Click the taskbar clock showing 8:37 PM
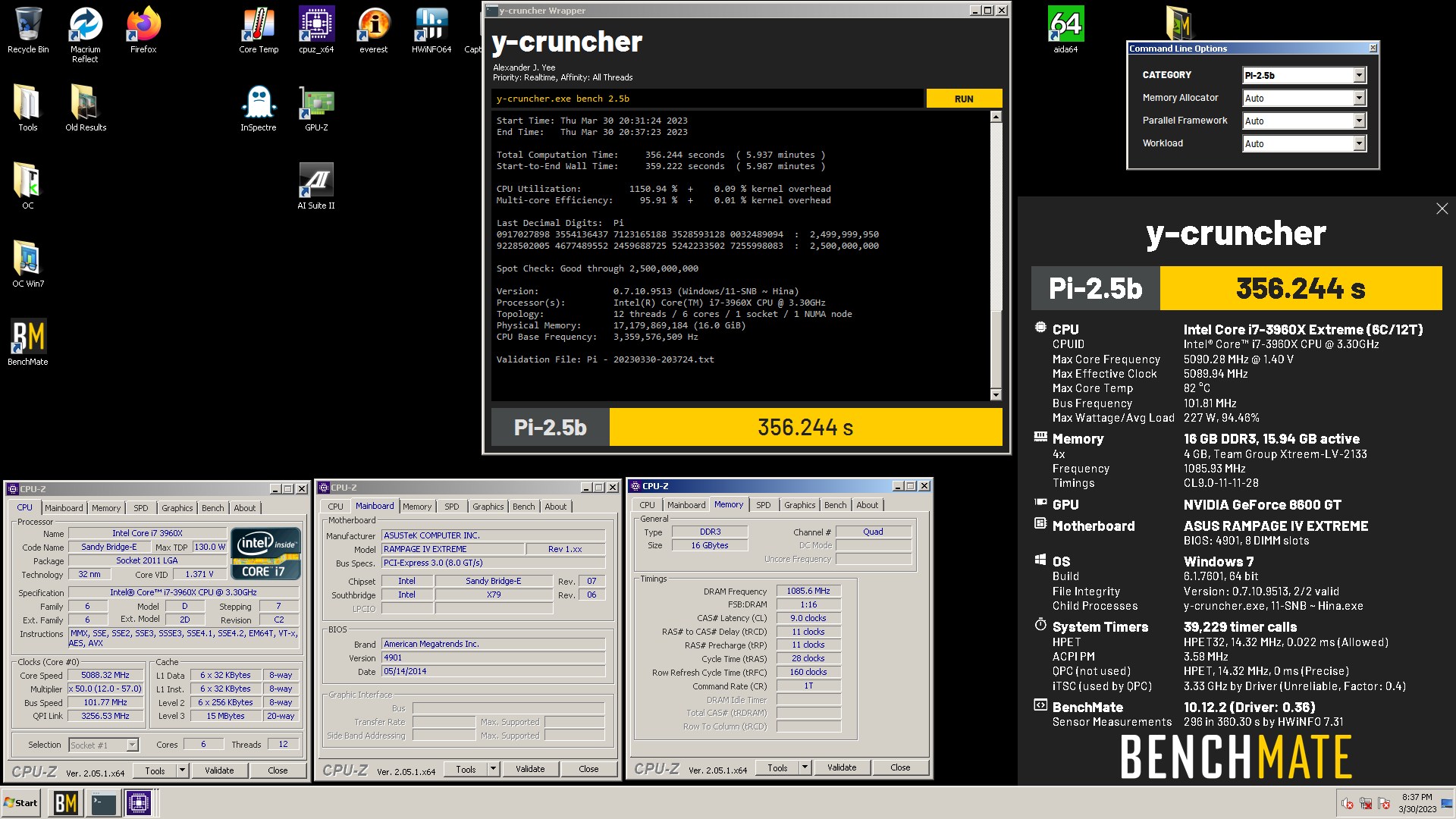Screen dimensions: 1456x819 pyautogui.click(x=1417, y=803)
